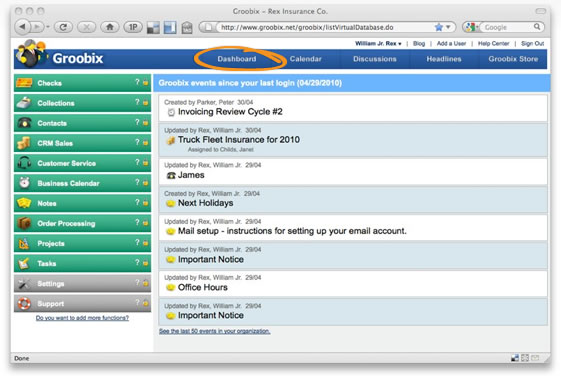Click the lock icon on Settings row

pos(145,283)
